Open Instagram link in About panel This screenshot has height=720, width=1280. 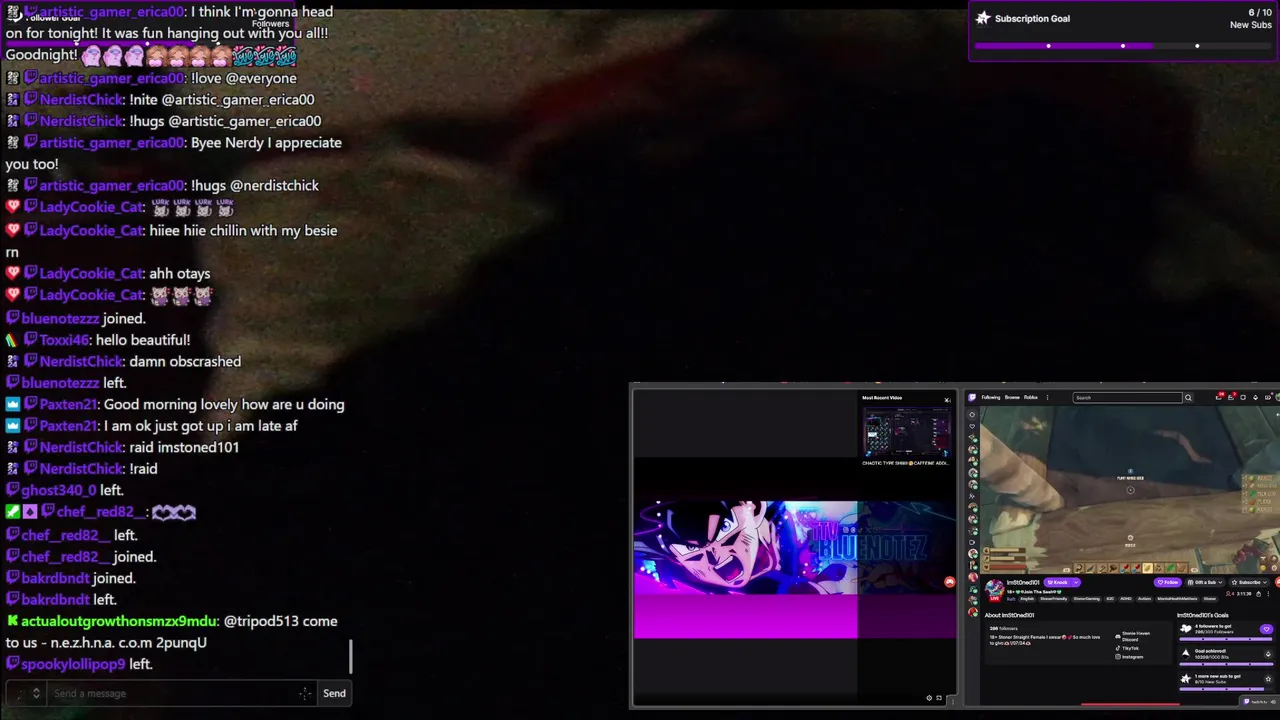(1129, 657)
